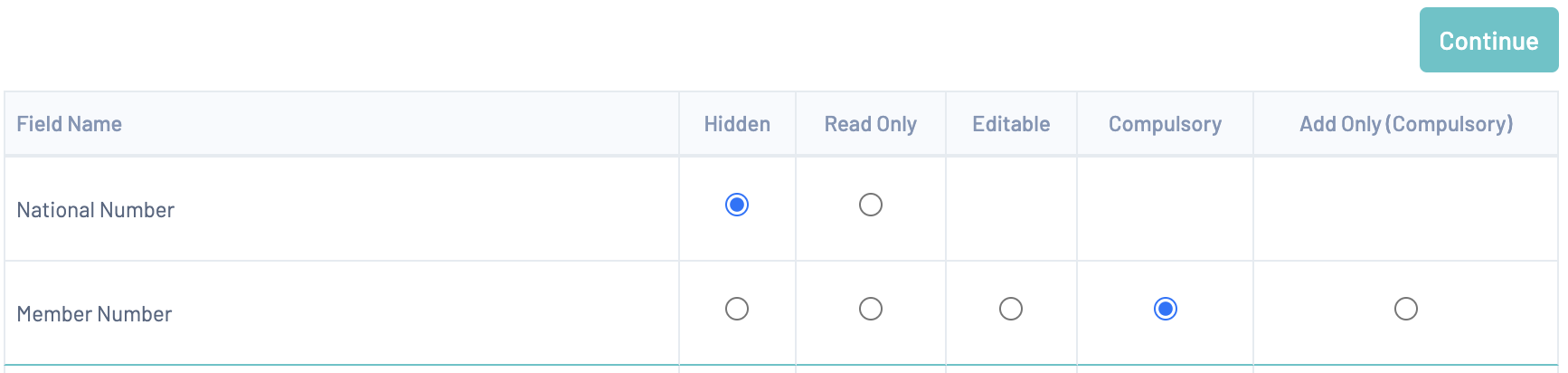Click the Editable column header
This screenshot has width=1568, height=373.
(1011, 124)
